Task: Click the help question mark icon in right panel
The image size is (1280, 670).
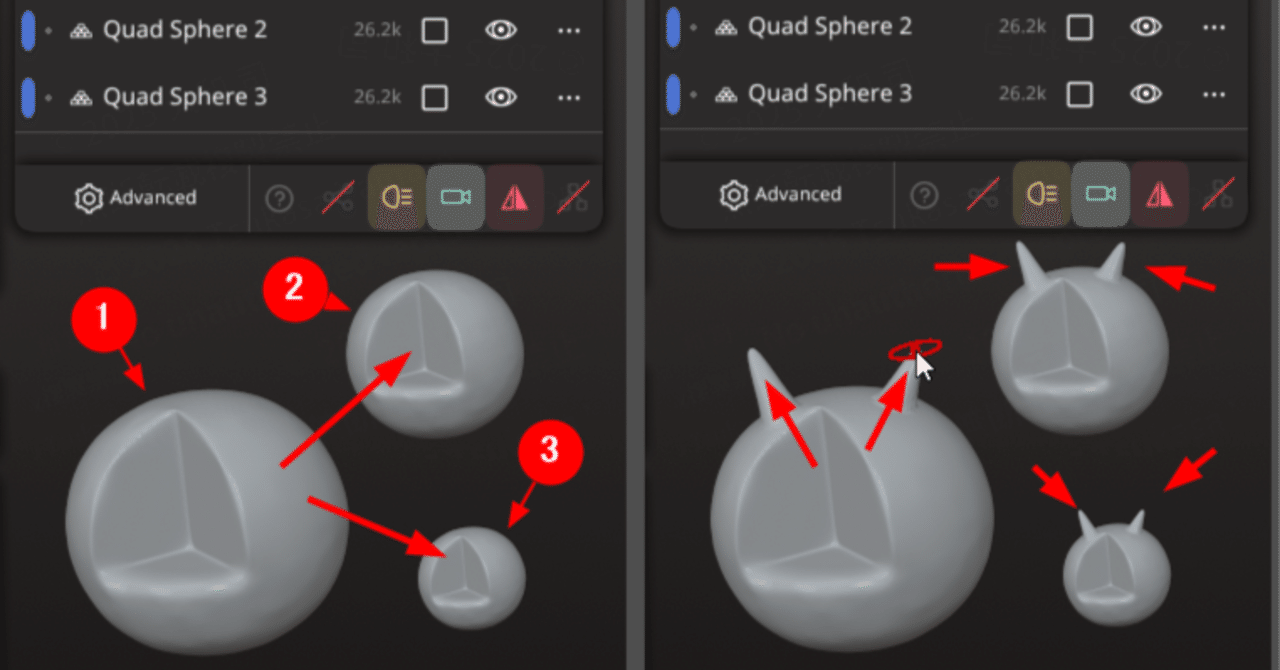Action: point(924,195)
